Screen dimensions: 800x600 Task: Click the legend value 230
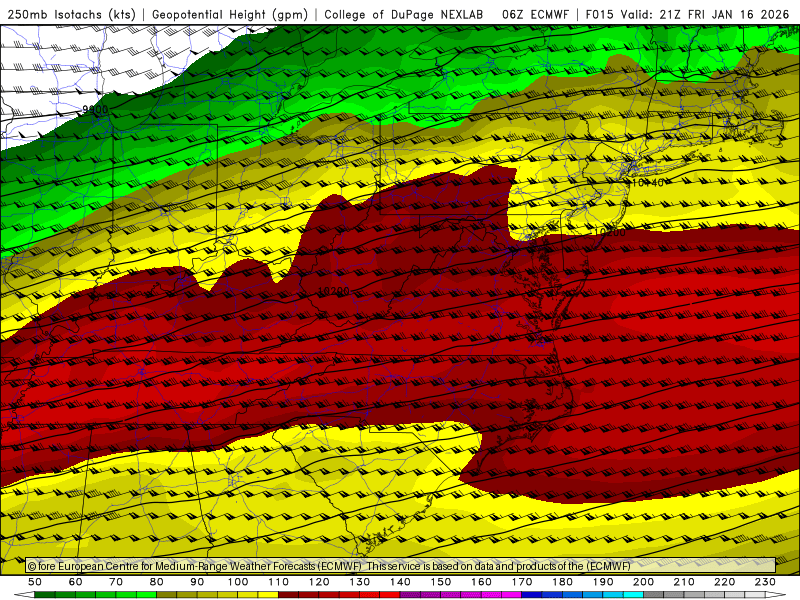tap(765, 582)
